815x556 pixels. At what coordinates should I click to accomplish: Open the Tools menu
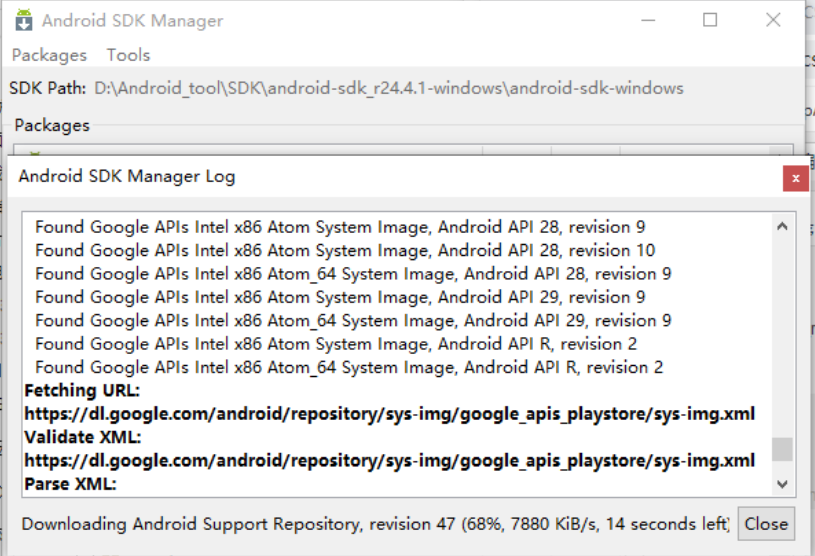(128, 55)
